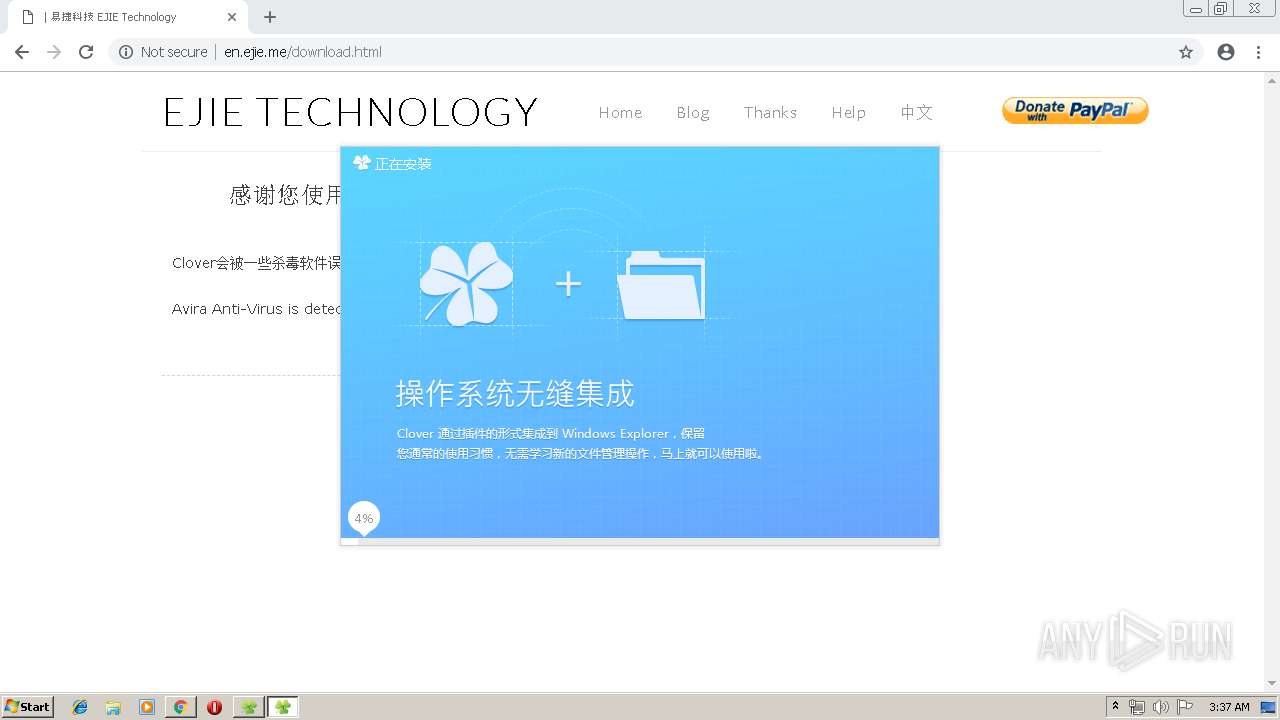Open the Thanks menu link
This screenshot has width=1280, height=720.
pos(770,112)
